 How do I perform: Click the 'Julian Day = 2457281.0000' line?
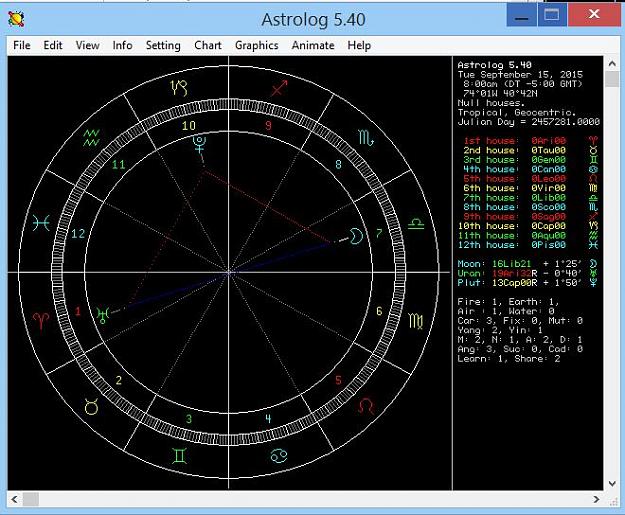click(529, 122)
